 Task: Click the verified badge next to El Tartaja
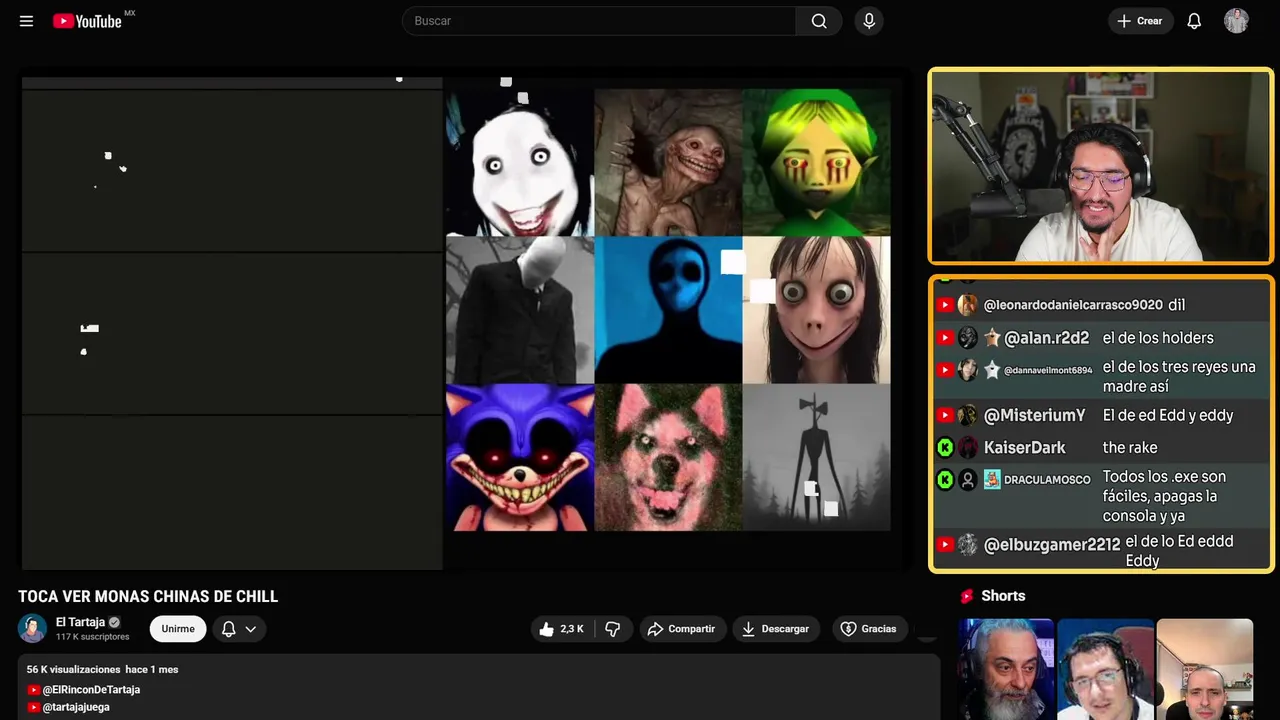click(114, 622)
